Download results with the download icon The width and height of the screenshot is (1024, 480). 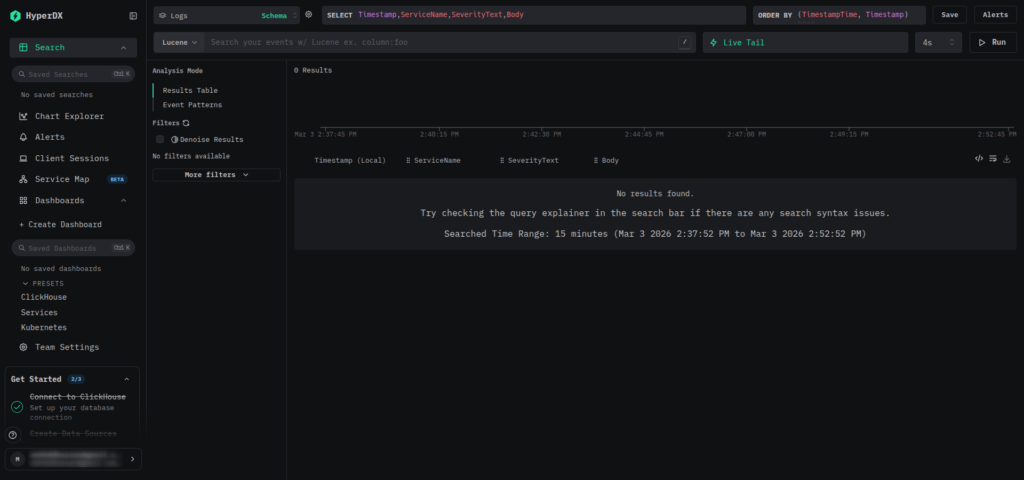pyautogui.click(x=1007, y=159)
